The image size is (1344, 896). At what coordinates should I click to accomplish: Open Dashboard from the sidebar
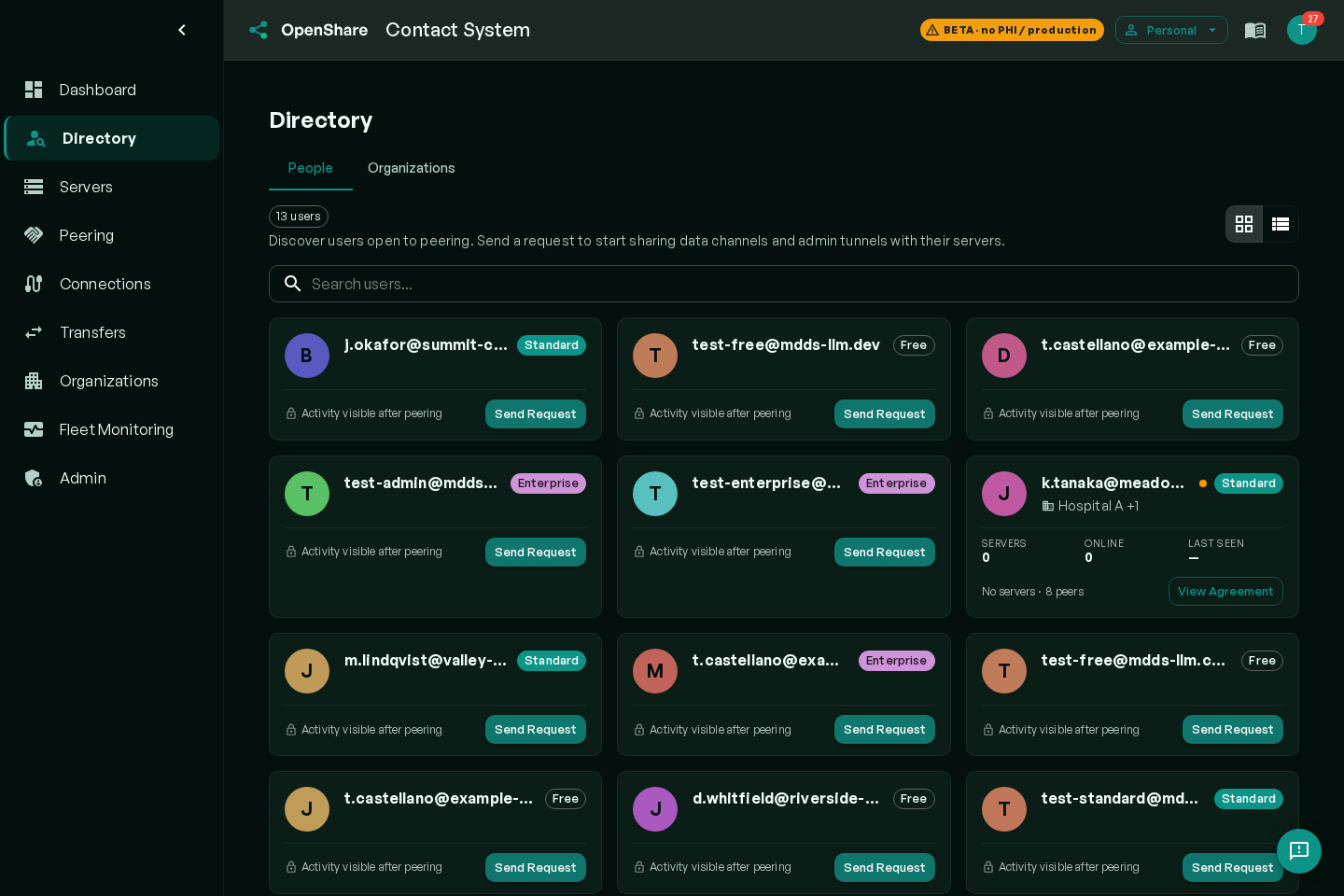[x=112, y=90]
